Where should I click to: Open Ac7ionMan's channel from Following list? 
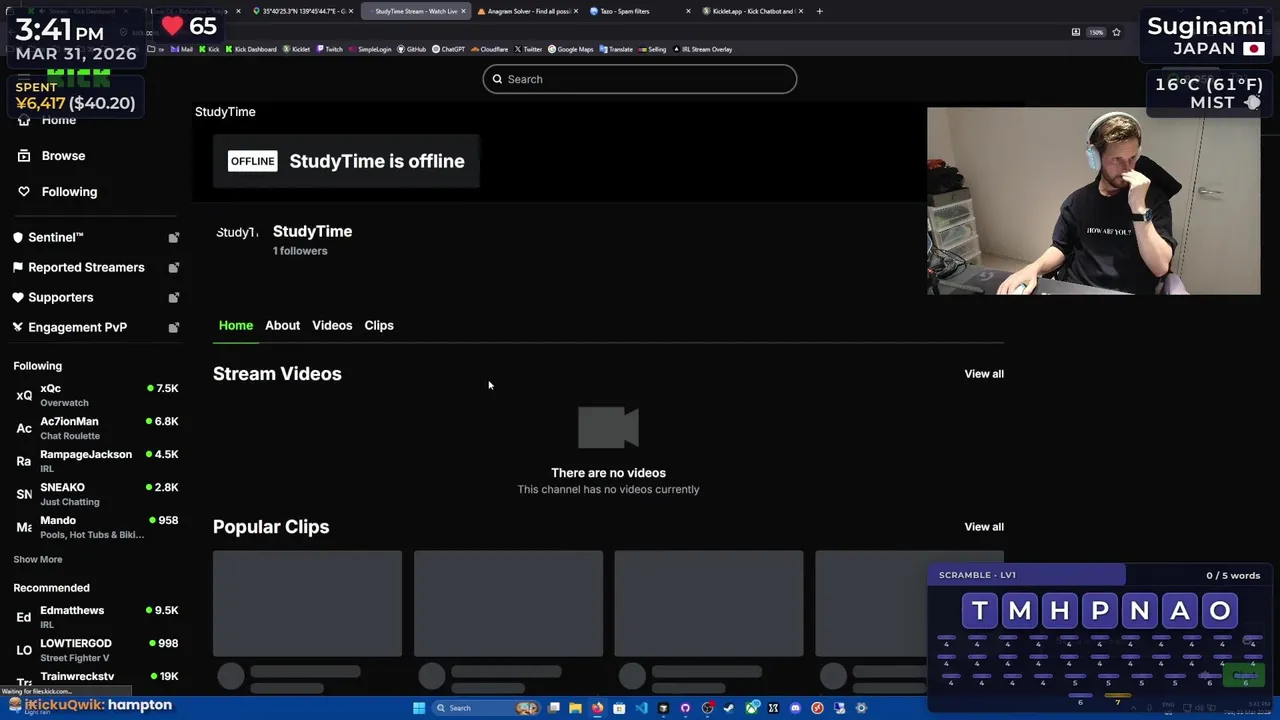pos(97,428)
